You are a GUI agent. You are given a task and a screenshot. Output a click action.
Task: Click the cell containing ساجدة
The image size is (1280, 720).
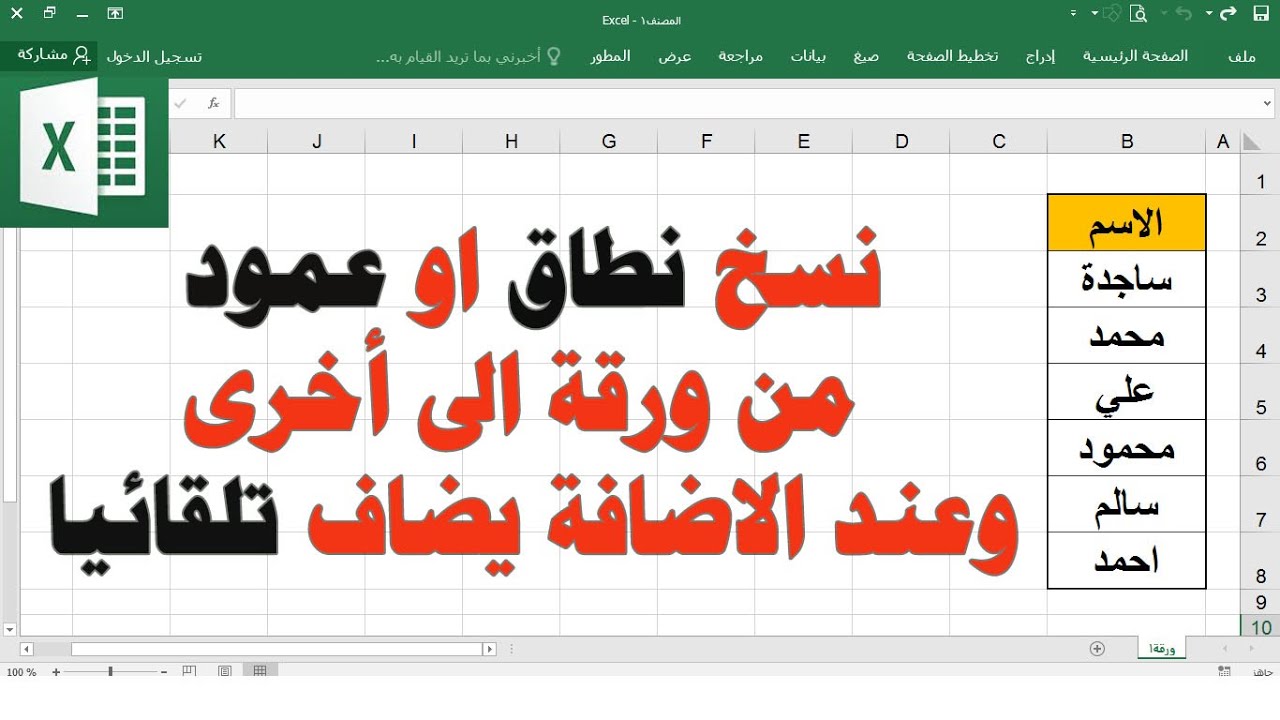[1127, 279]
